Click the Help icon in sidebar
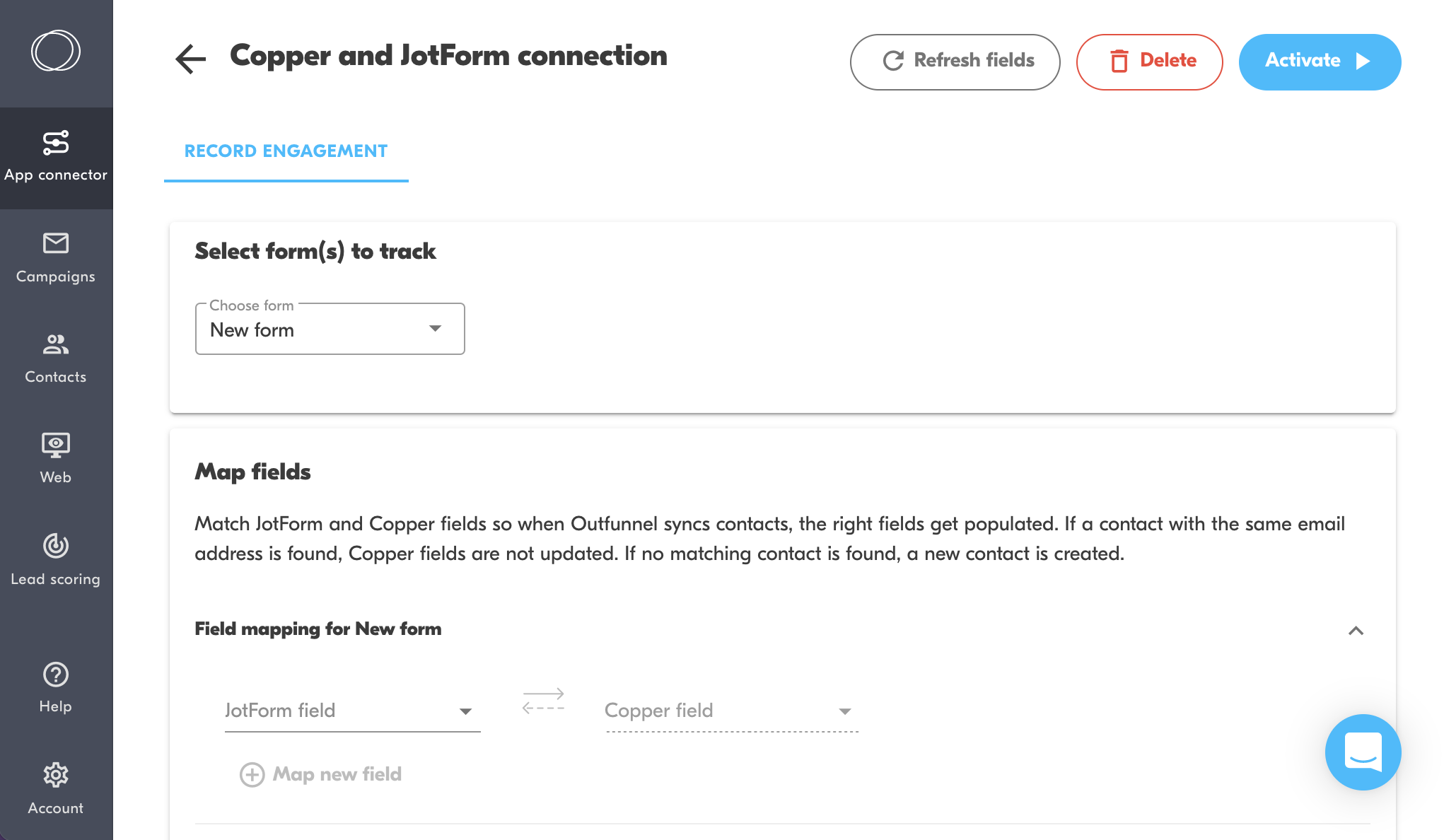 click(55, 675)
